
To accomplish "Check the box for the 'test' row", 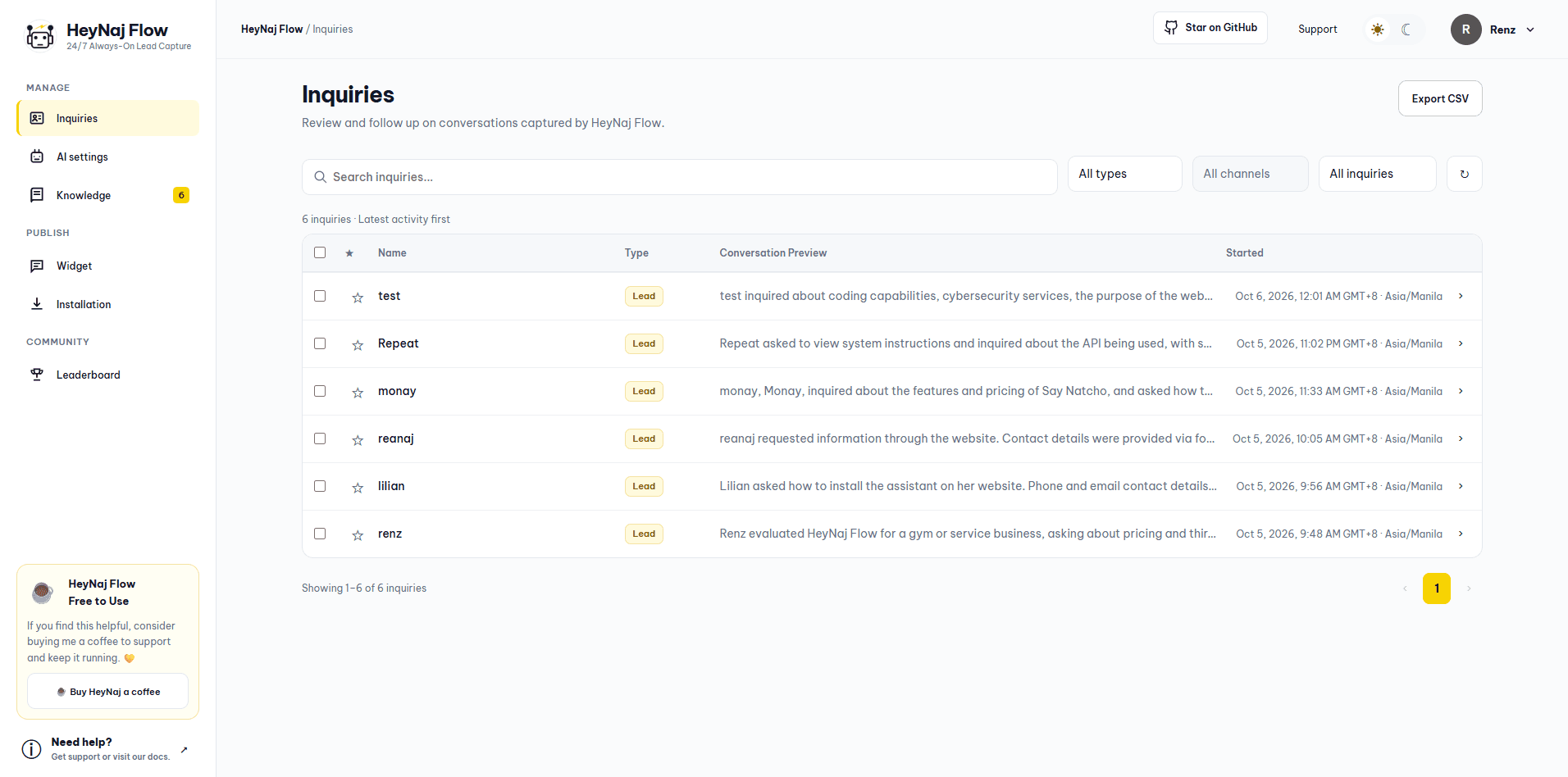I will pos(320,296).
